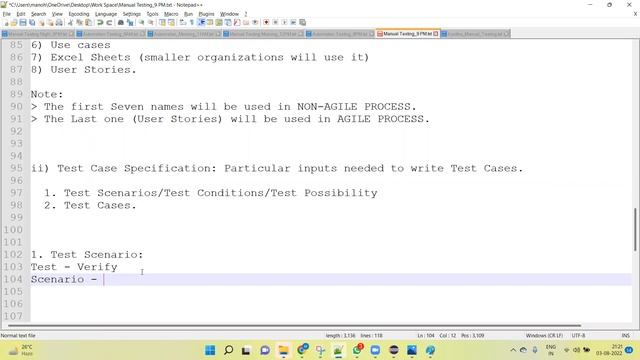
Task: Toggle synchronize vertical scrolling
Action: (x=162, y=22)
